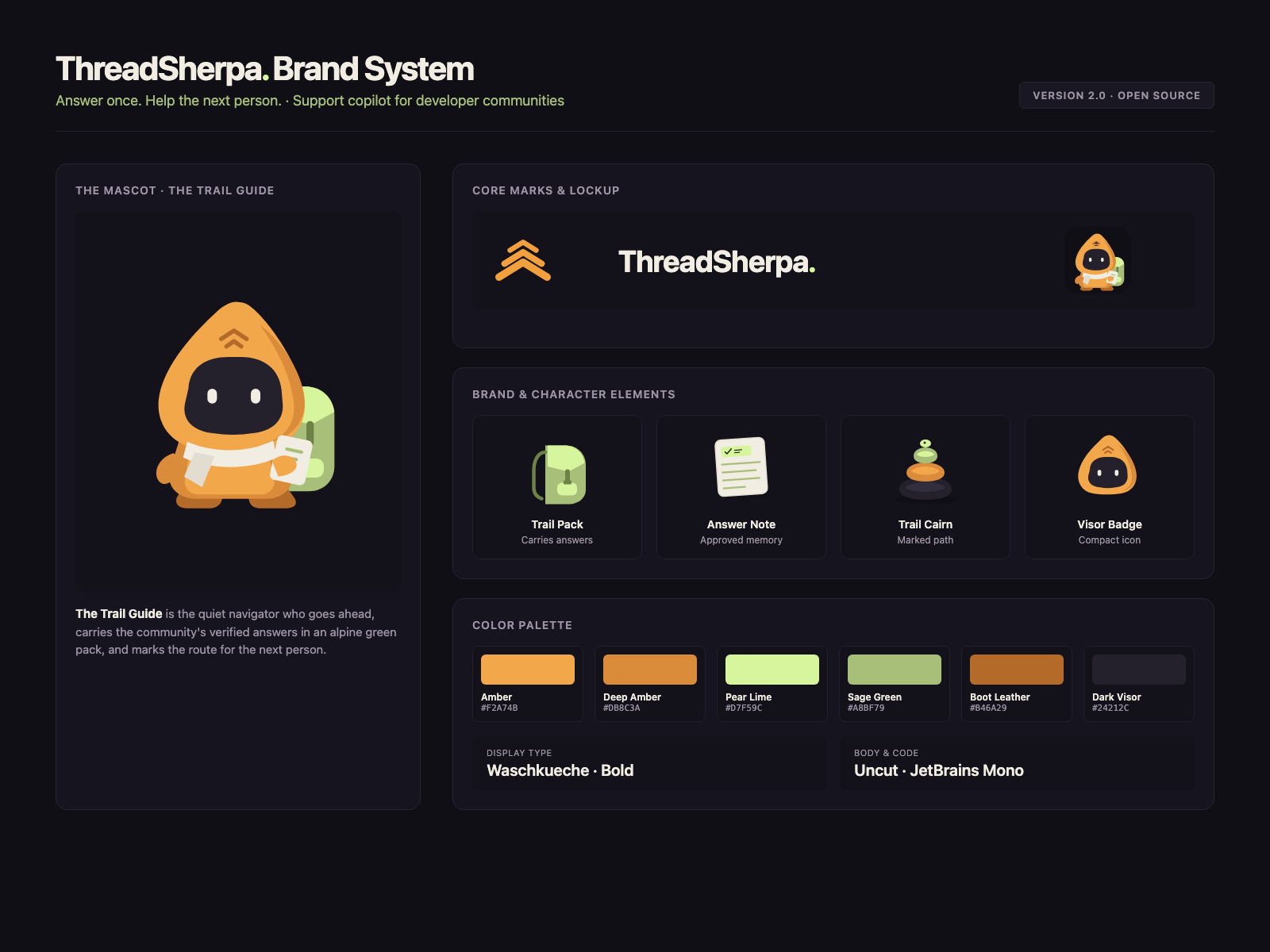Click the 'Body & Code' label
Image resolution: width=1270 pixels, height=952 pixels.
[886, 753]
